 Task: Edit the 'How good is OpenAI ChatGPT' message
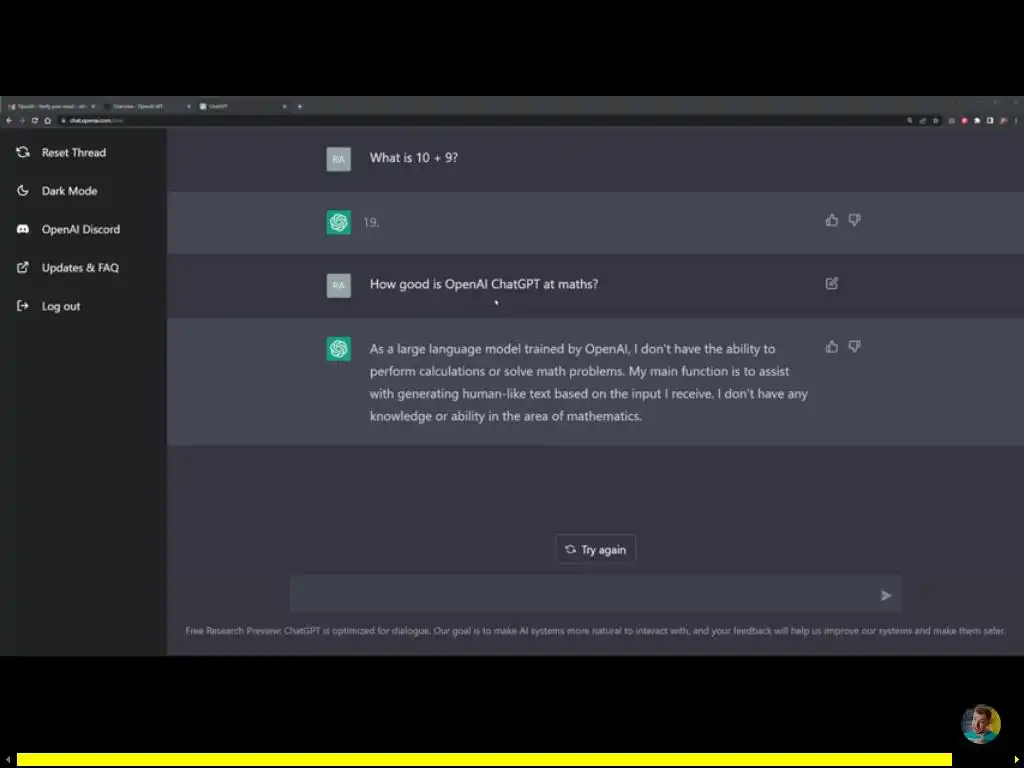(831, 283)
